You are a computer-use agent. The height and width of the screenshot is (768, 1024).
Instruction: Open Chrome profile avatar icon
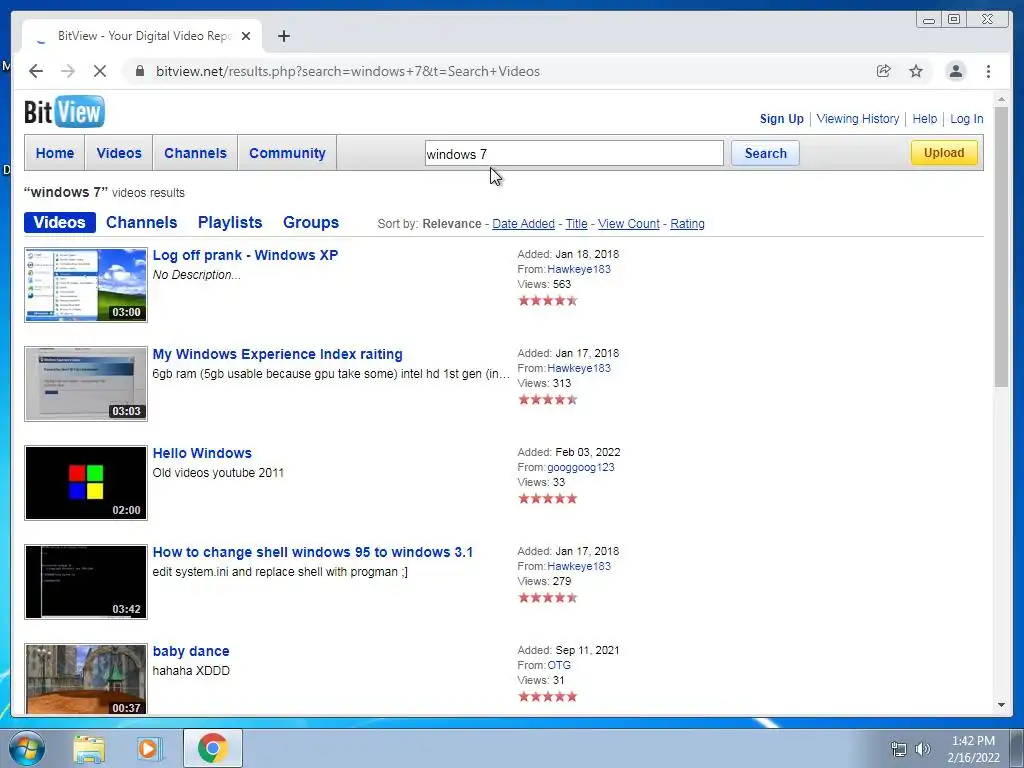point(956,71)
